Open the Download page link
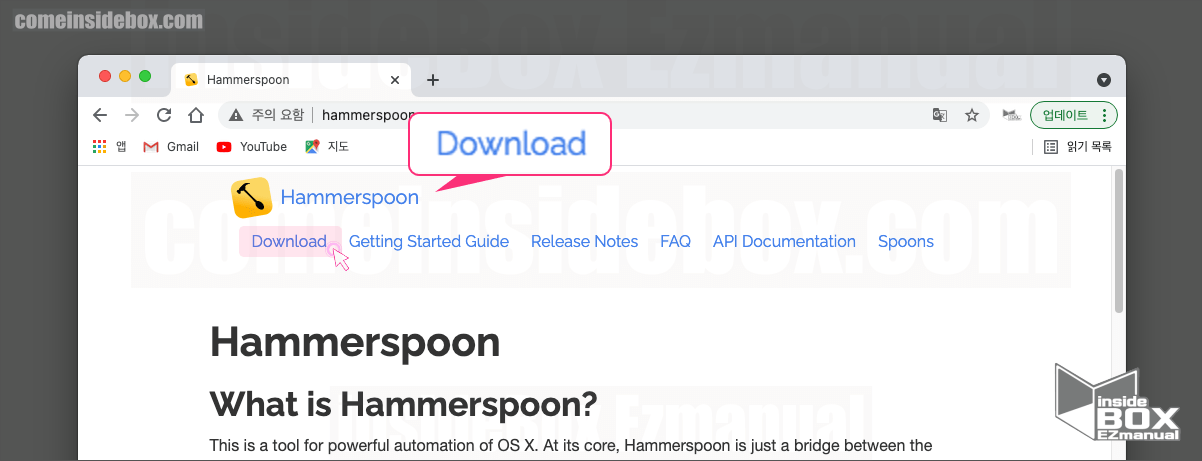 click(289, 241)
